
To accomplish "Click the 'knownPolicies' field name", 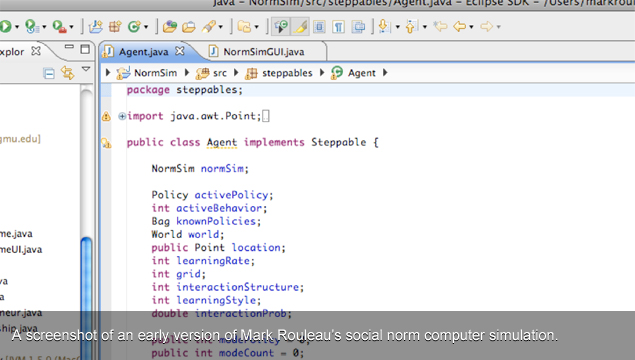I will coord(216,222).
